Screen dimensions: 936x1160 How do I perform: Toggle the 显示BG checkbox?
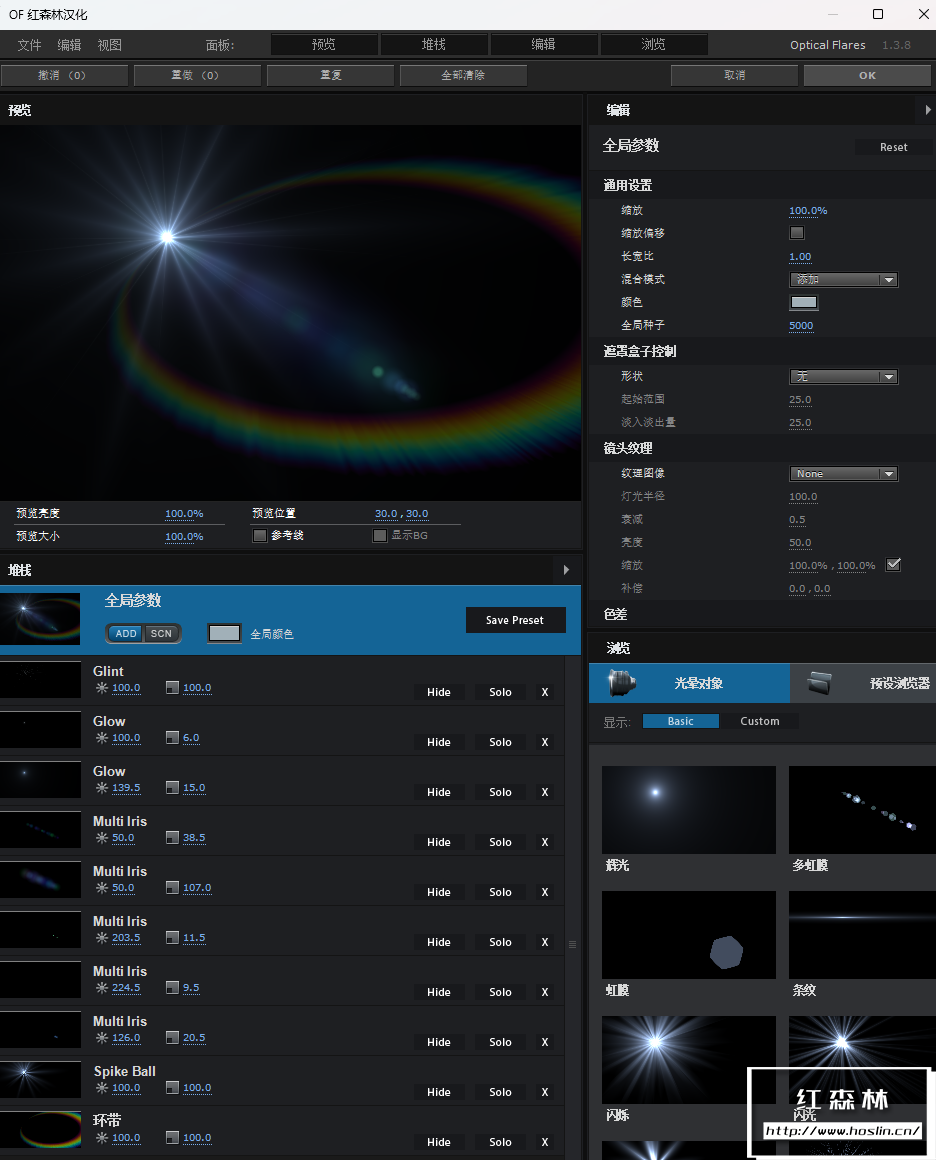point(380,536)
